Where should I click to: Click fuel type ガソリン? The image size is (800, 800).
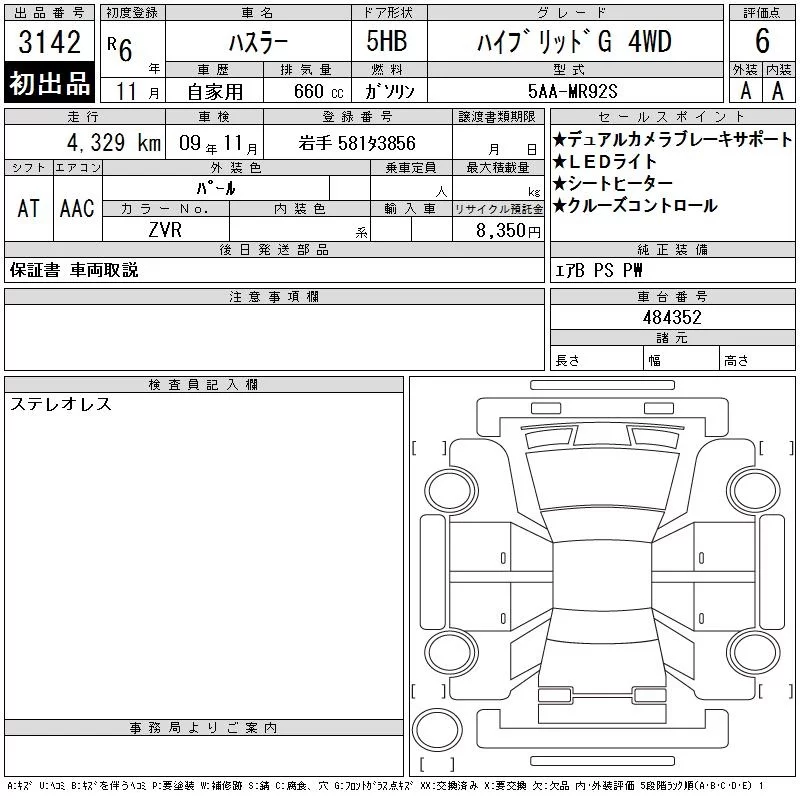click(389, 91)
